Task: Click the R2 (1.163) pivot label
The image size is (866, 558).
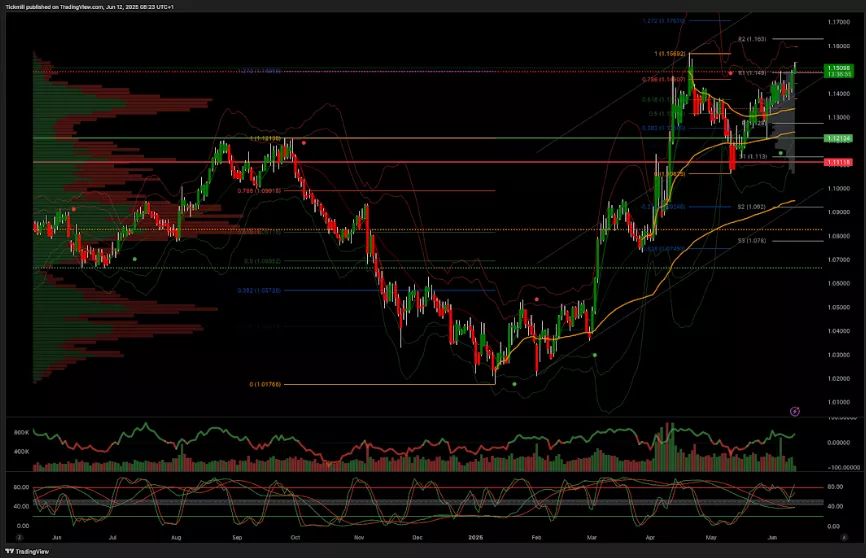Action: coord(751,38)
